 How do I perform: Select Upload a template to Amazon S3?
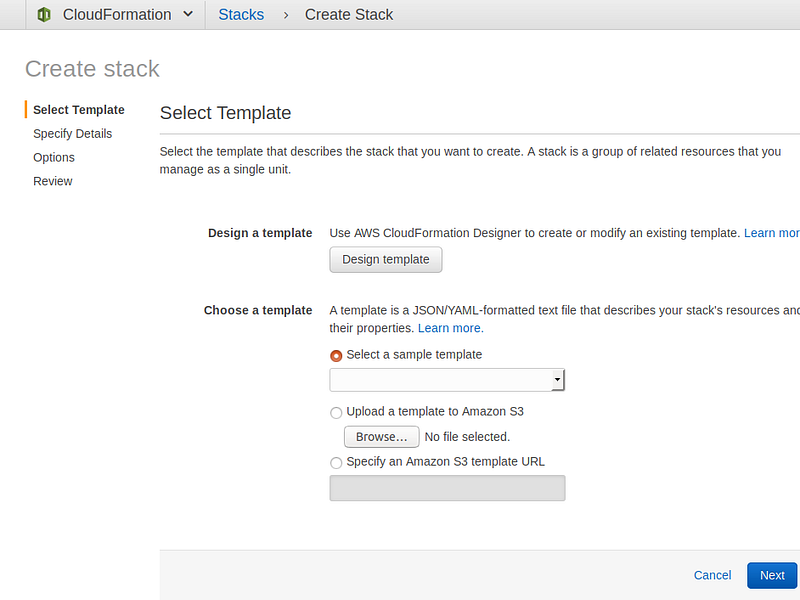[336, 413]
